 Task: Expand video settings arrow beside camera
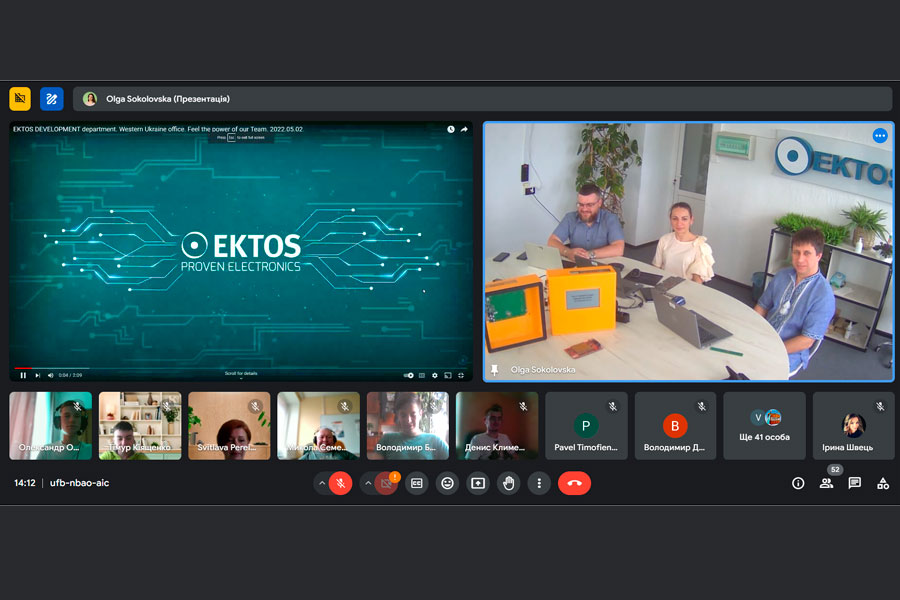(x=368, y=483)
